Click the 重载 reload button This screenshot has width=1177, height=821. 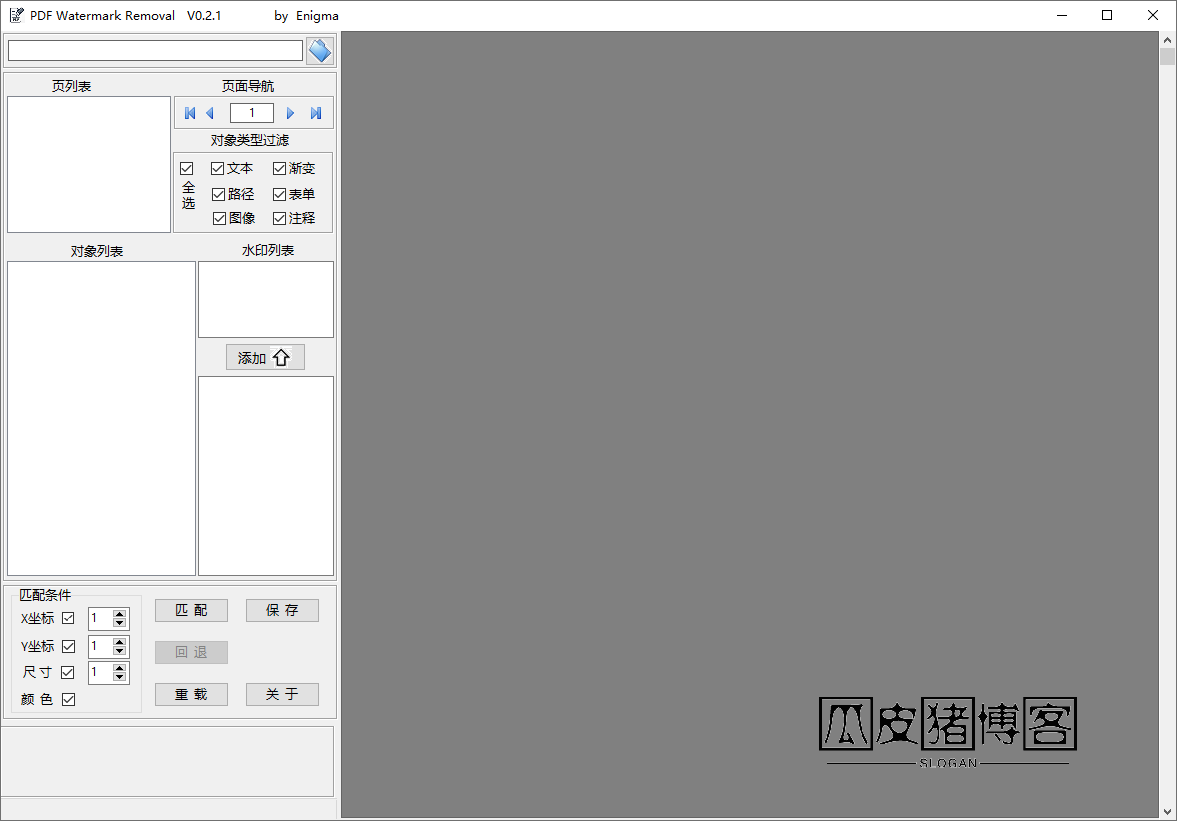point(191,694)
